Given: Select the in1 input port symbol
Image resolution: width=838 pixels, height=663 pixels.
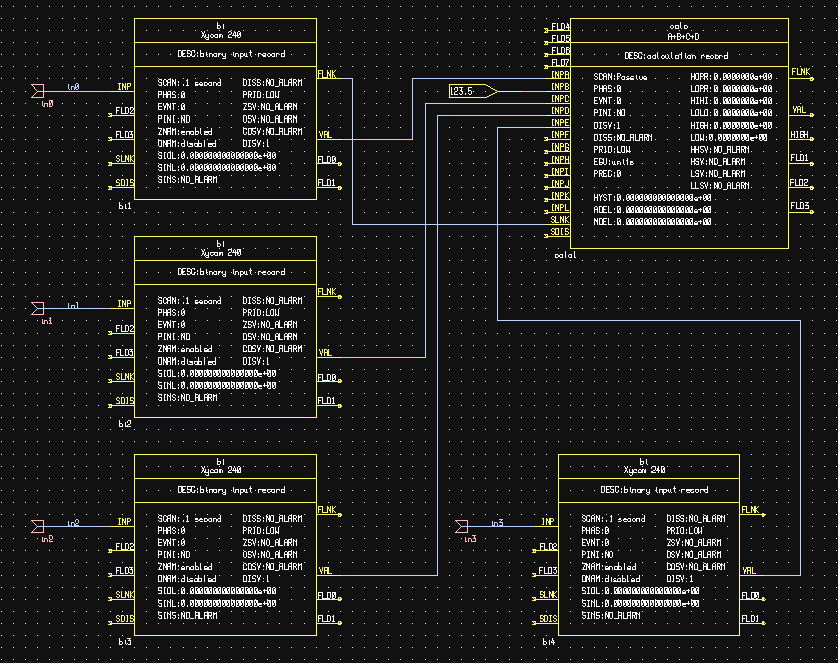Looking at the screenshot, I should coord(37,309).
